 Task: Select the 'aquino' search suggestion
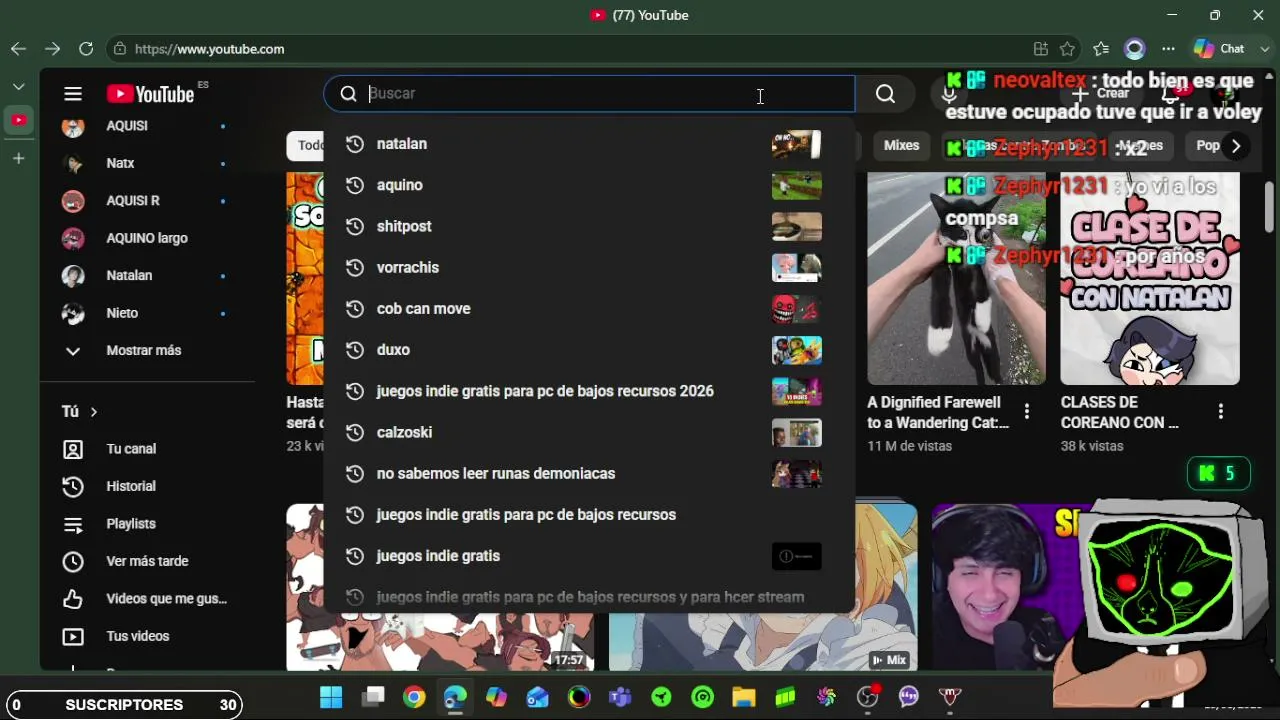pyautogui.click(x=589, y=185)
